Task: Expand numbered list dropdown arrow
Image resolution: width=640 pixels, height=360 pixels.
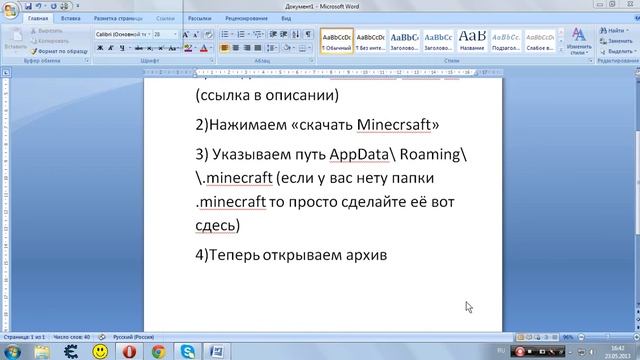Action: [249, 35]
